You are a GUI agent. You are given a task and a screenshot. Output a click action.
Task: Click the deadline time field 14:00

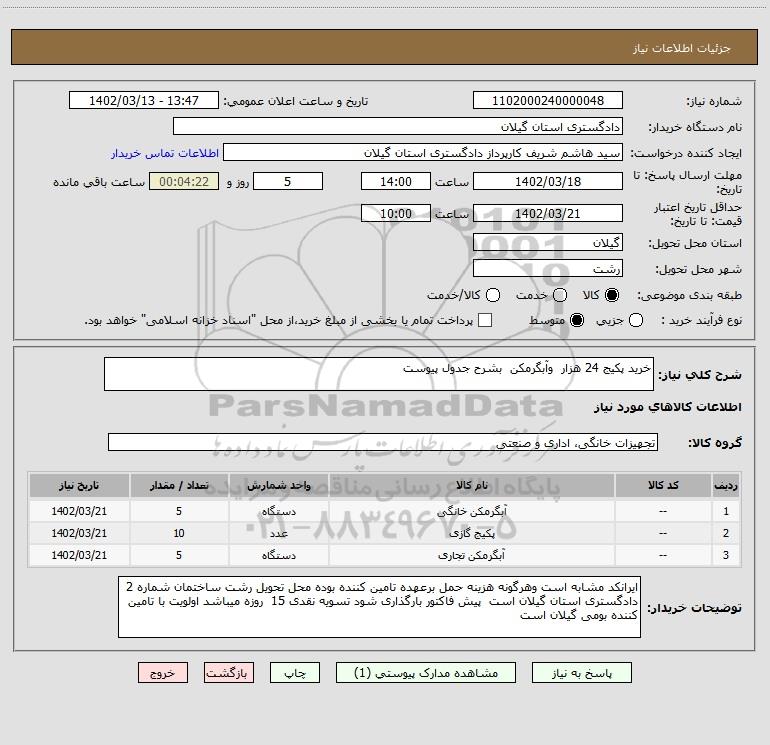pos(396,181)
